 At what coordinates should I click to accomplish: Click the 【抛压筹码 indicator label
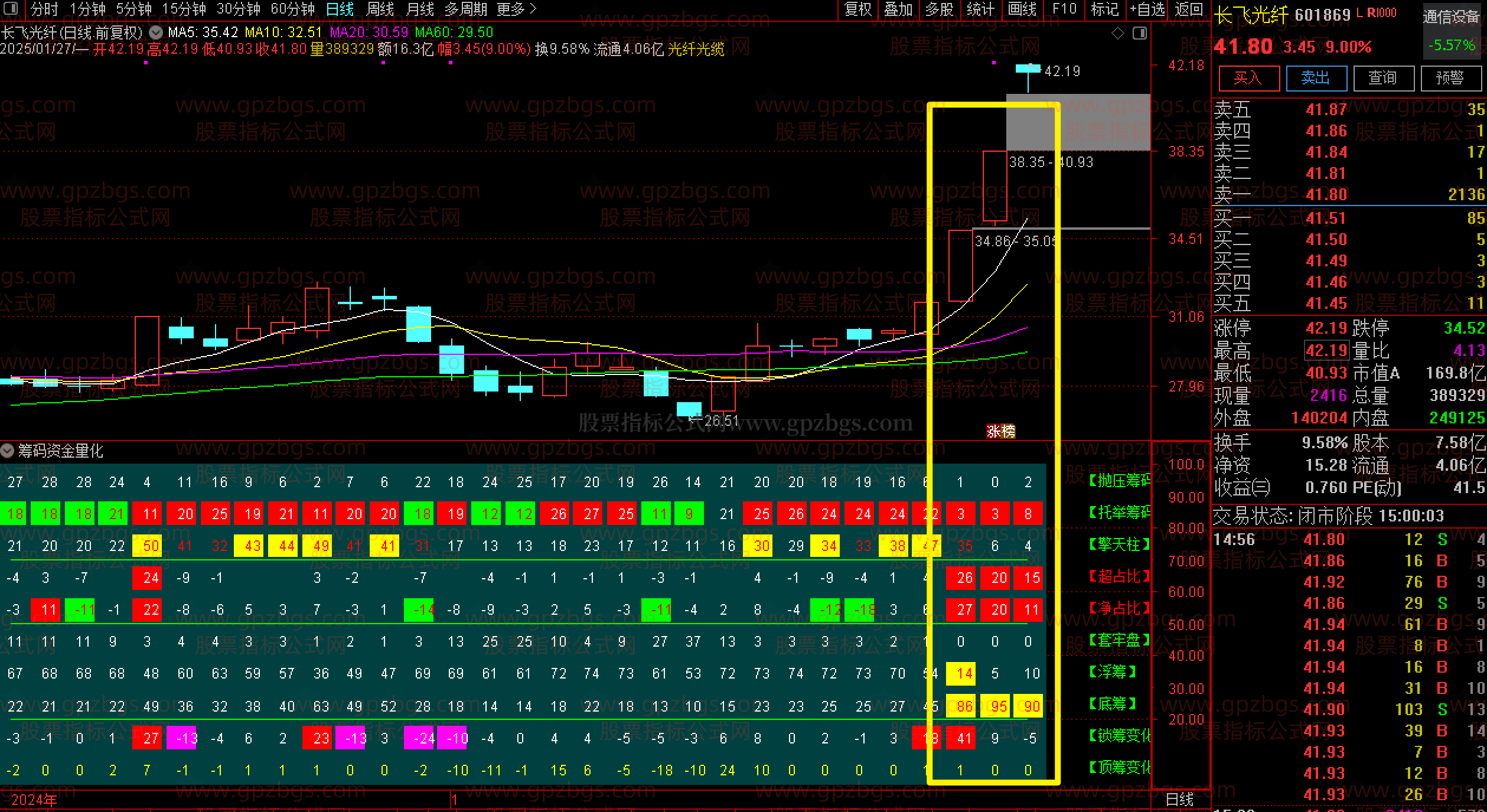point(1120,481)
